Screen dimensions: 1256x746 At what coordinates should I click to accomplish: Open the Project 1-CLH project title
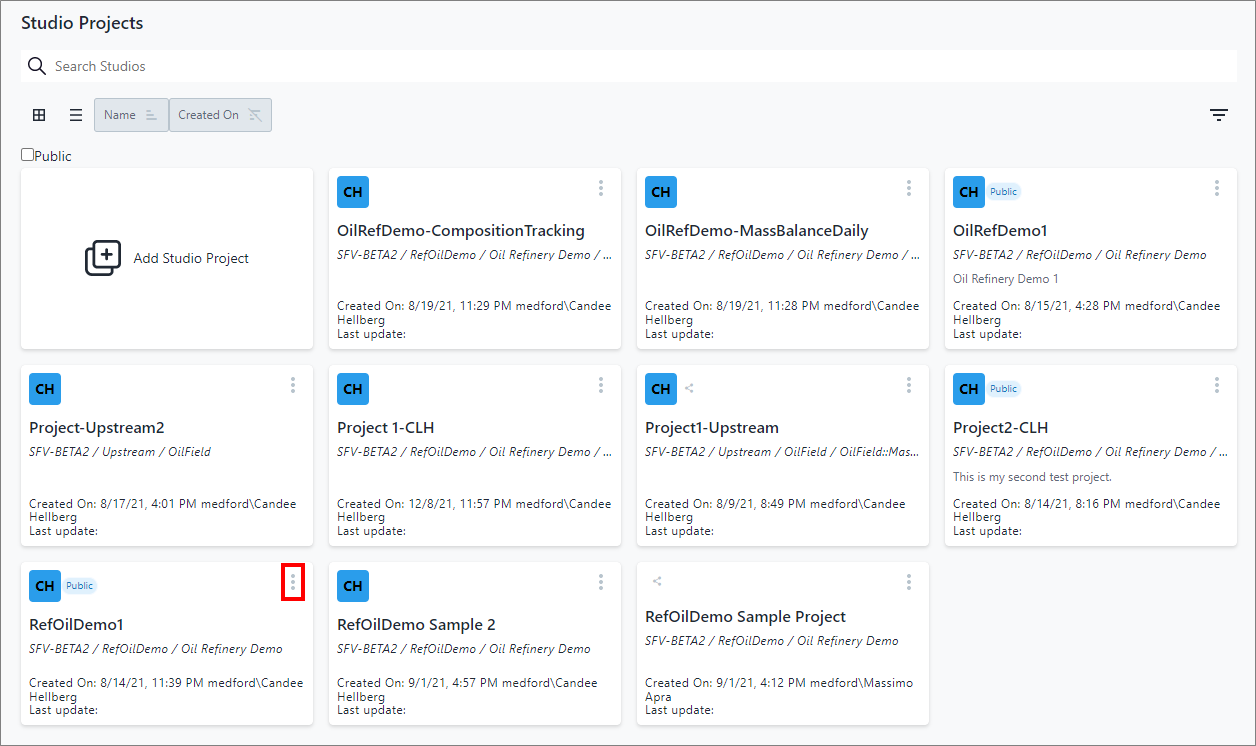click(x=385, y=428)
